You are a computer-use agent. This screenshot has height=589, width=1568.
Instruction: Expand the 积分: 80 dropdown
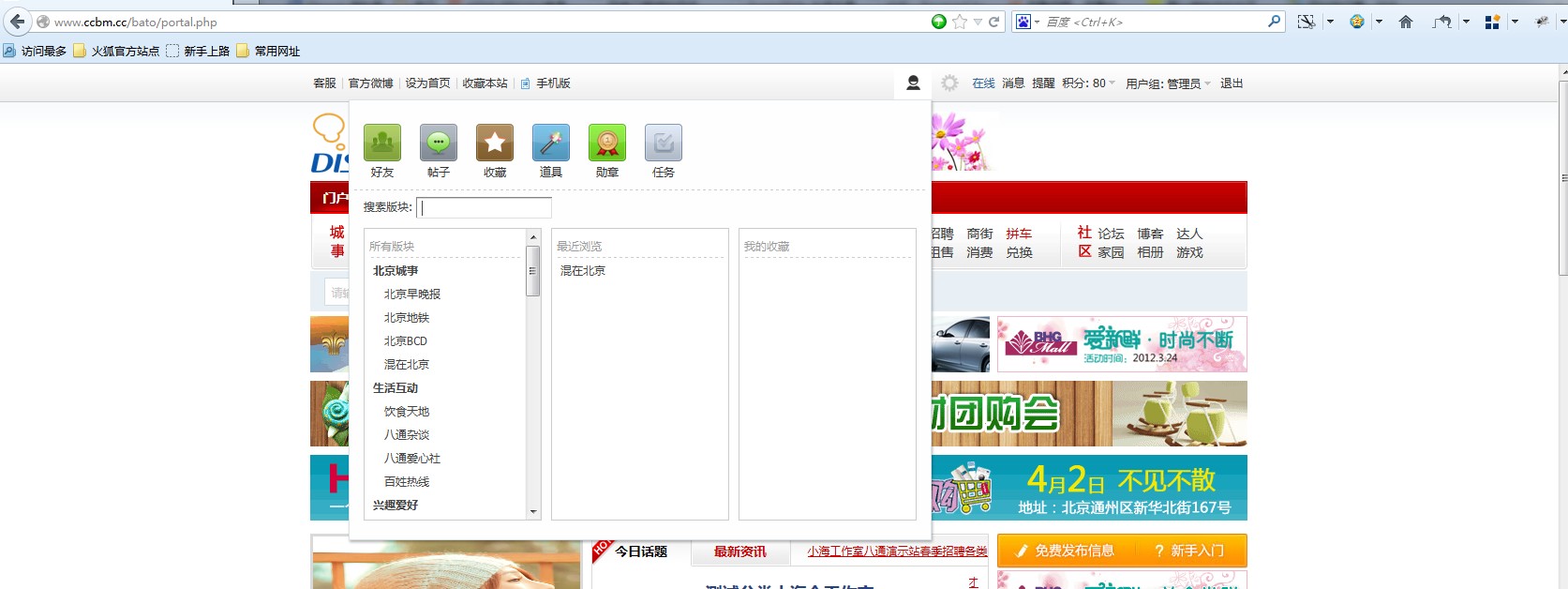point(1089,83)
